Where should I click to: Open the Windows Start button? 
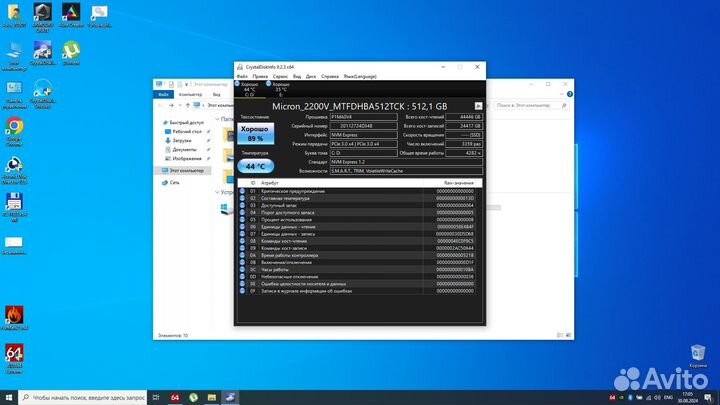[9, 397]
